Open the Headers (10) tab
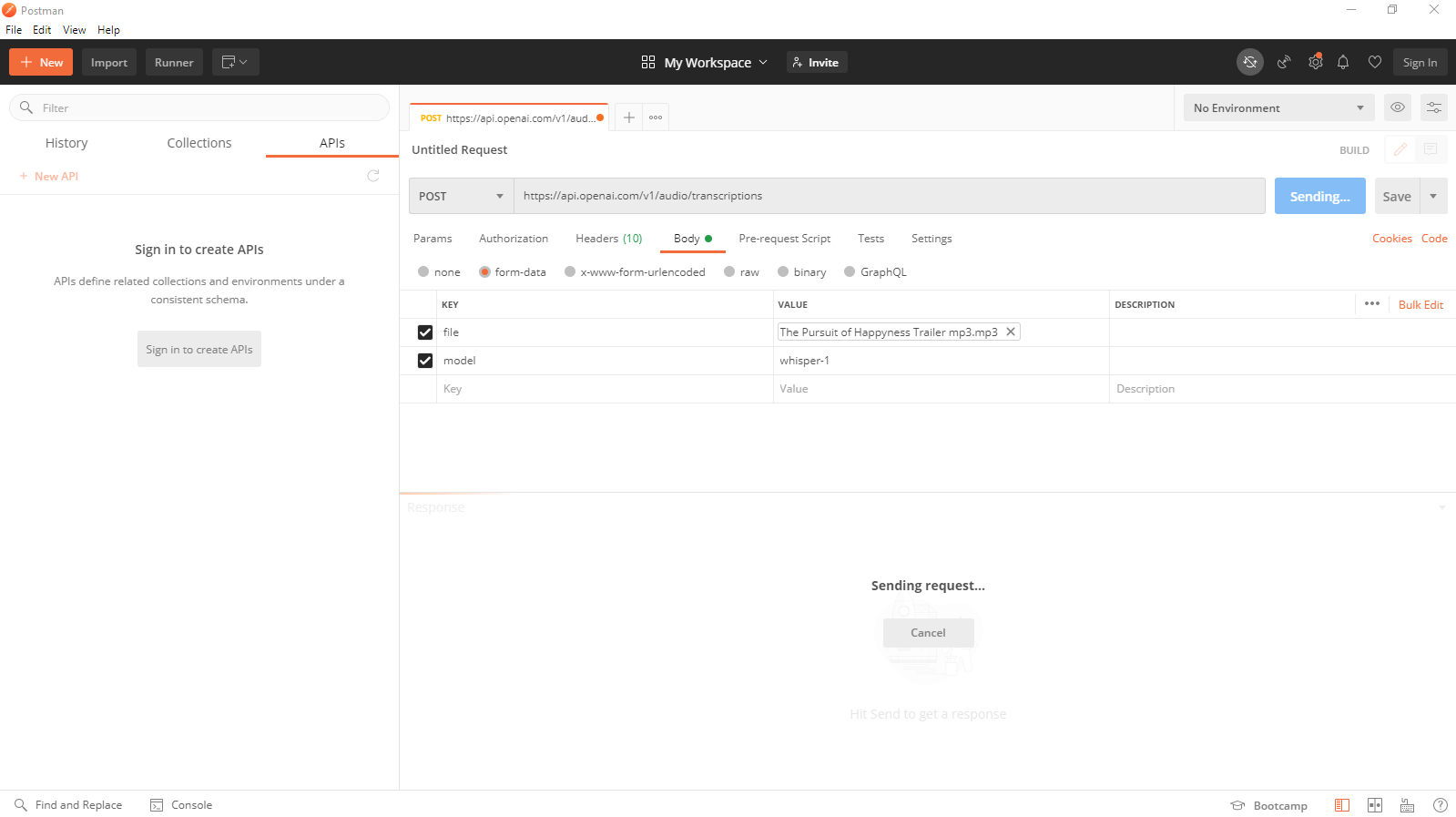This screenshot has height=817, width=1456. [x=609, y=239]
